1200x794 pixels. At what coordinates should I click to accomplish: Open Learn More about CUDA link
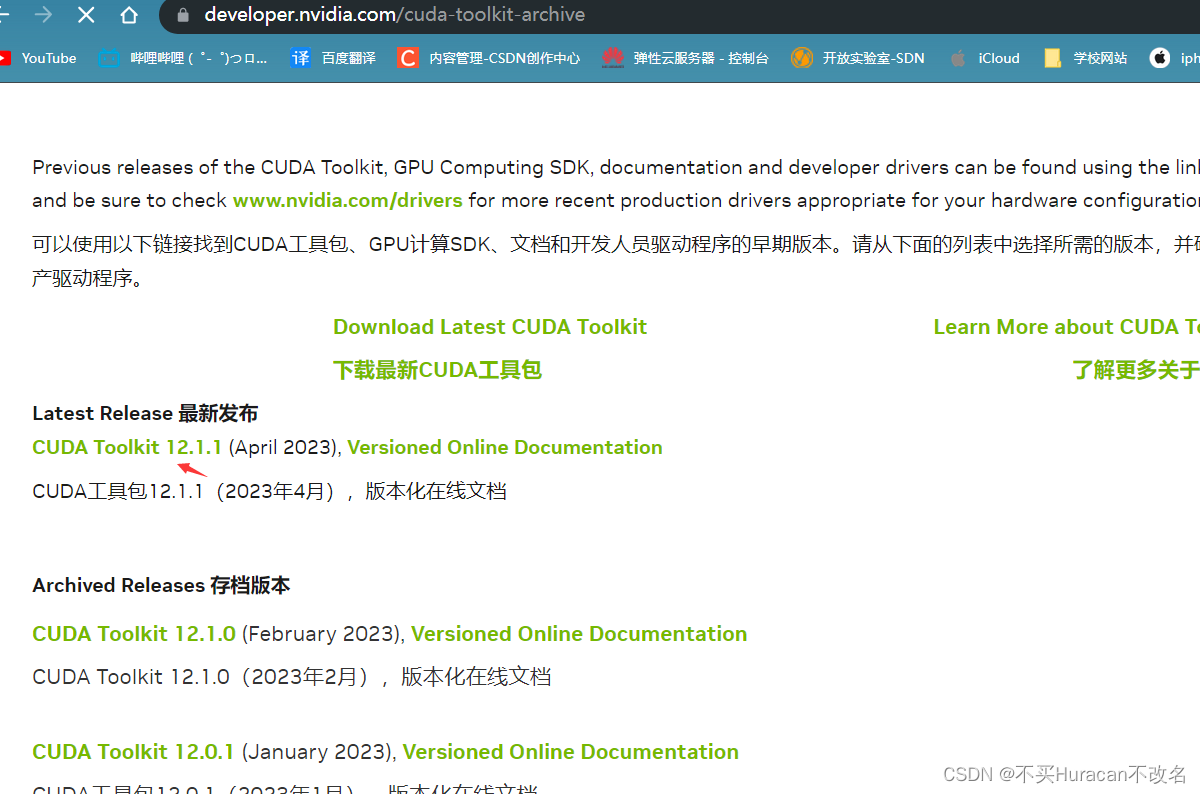[1066, 327]
